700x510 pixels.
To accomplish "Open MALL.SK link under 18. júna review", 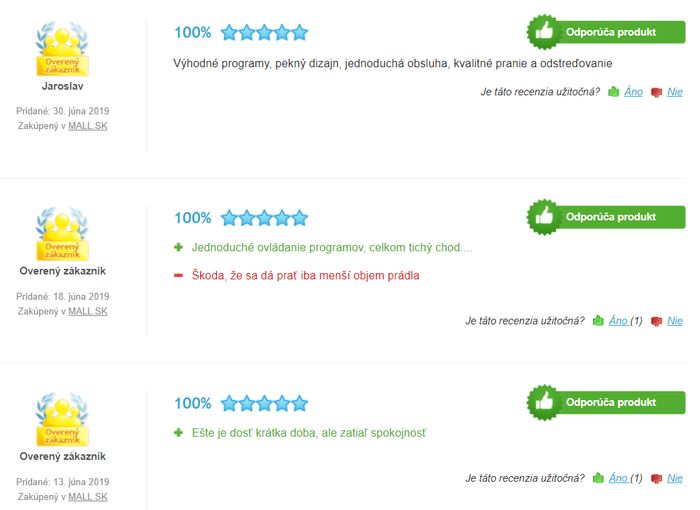I will point(88,311).
